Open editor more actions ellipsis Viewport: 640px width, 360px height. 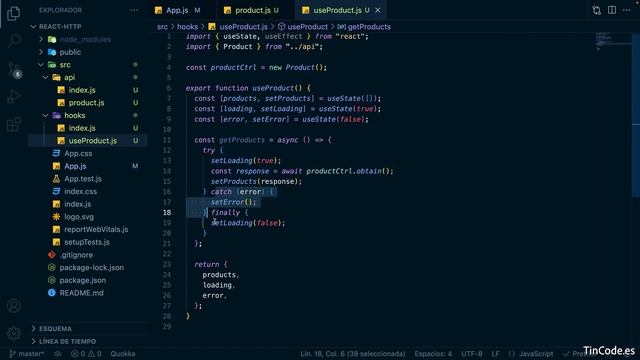[627, 10]
